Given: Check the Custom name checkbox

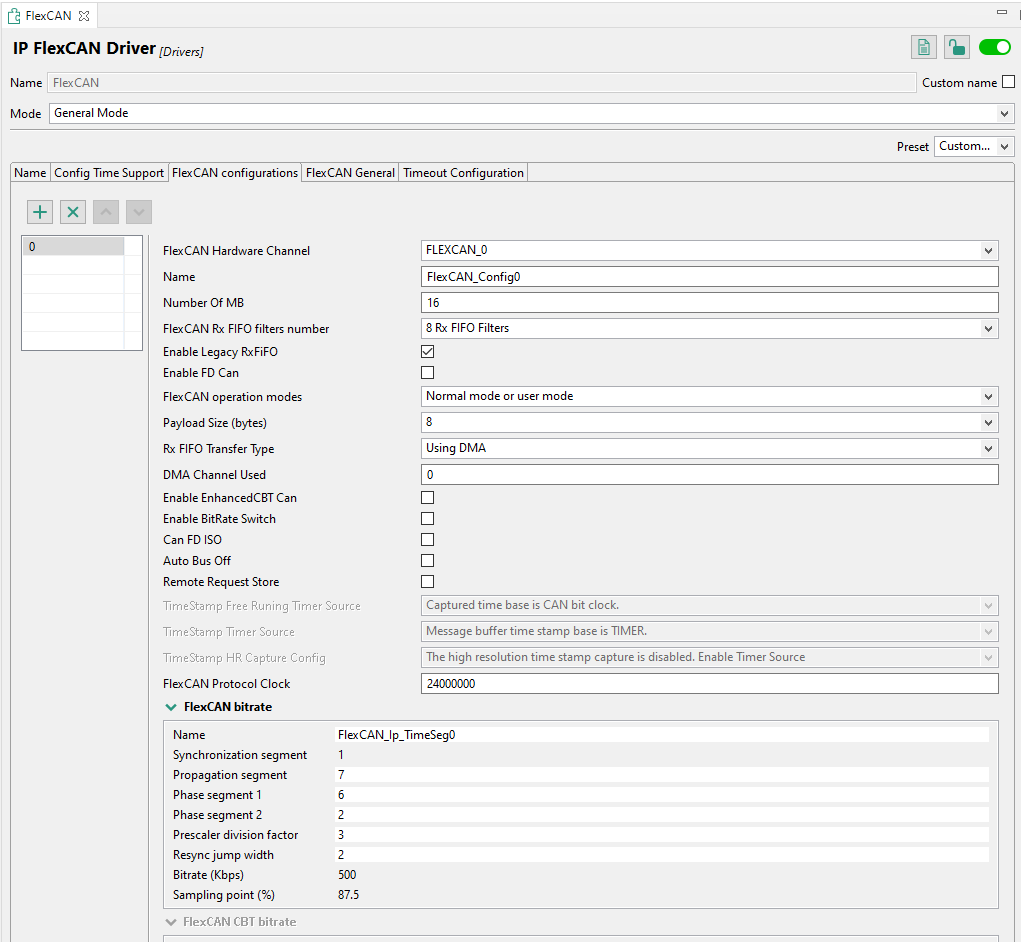Looking at the screenshot, I should pyautogui.click(x=1008, y=83).
